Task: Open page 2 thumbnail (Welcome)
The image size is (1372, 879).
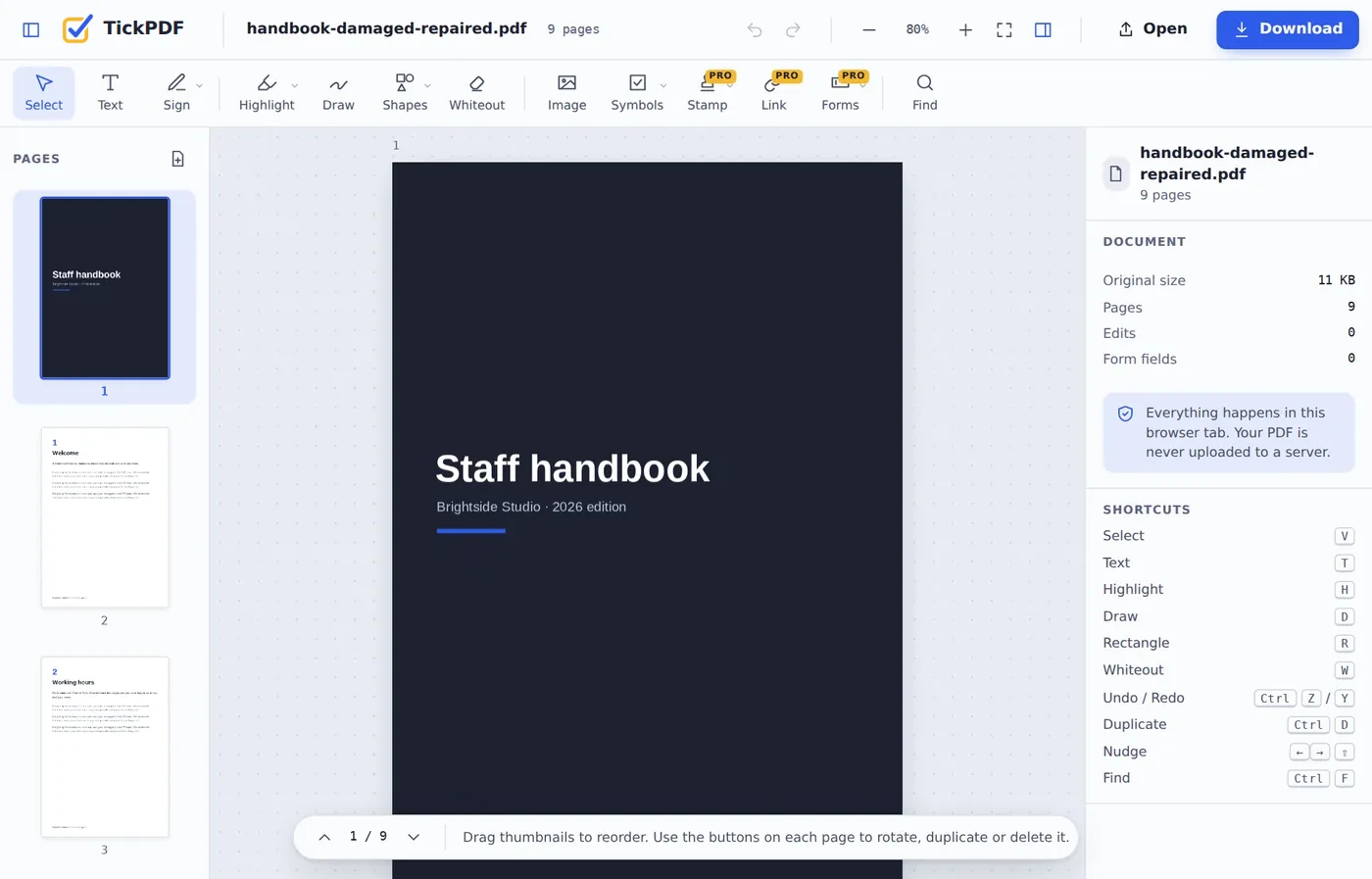Action: pyautogui.click(x=105, y=517)
